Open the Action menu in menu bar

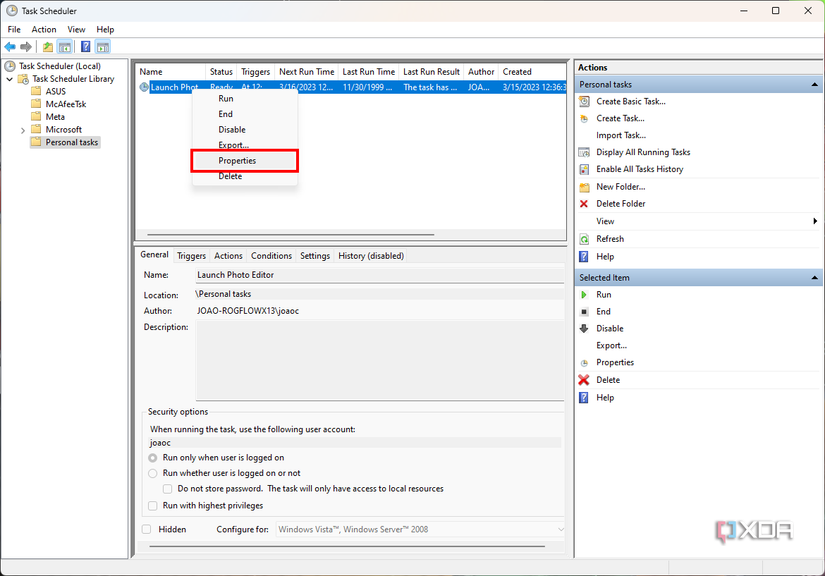[44, 30]
